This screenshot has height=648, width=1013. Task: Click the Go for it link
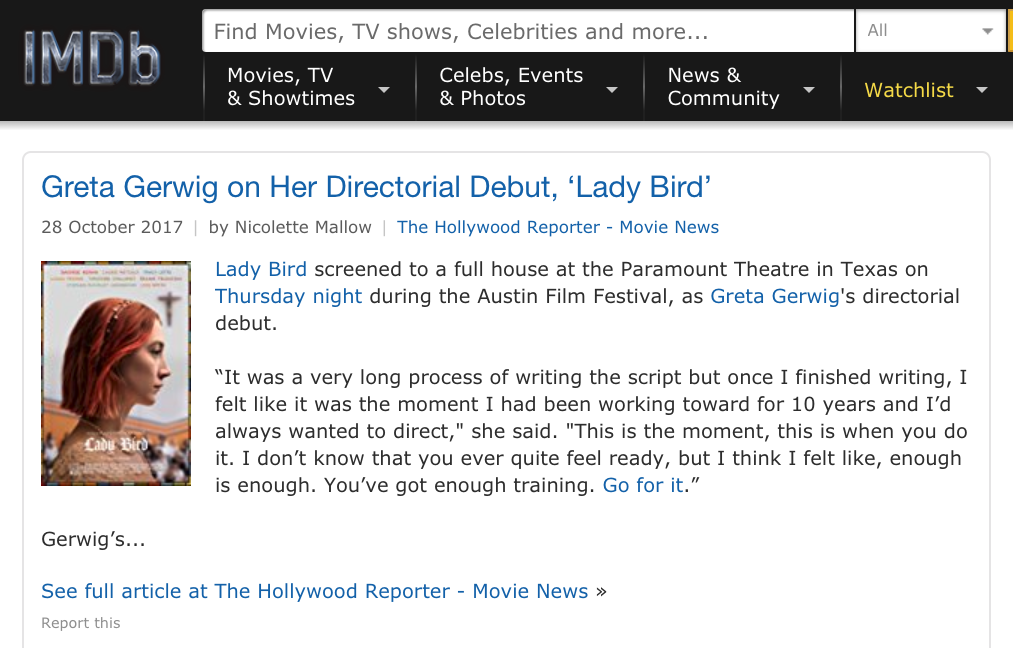coord(642,486)
